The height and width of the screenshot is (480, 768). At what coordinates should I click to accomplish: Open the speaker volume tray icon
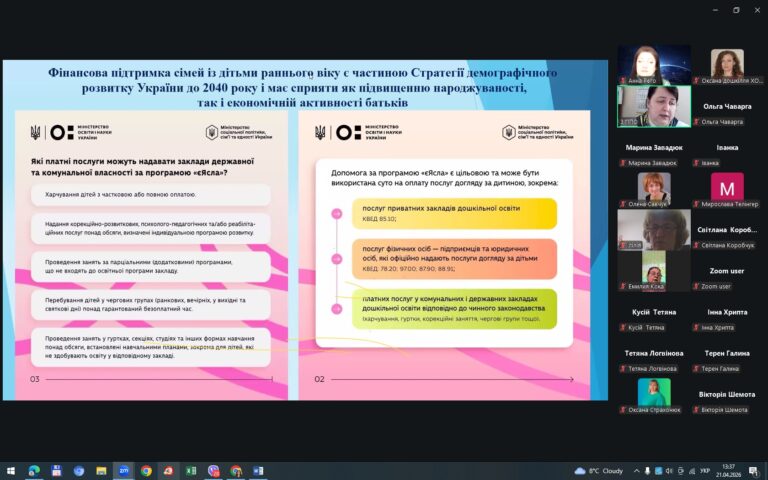(x=670, y=471)
